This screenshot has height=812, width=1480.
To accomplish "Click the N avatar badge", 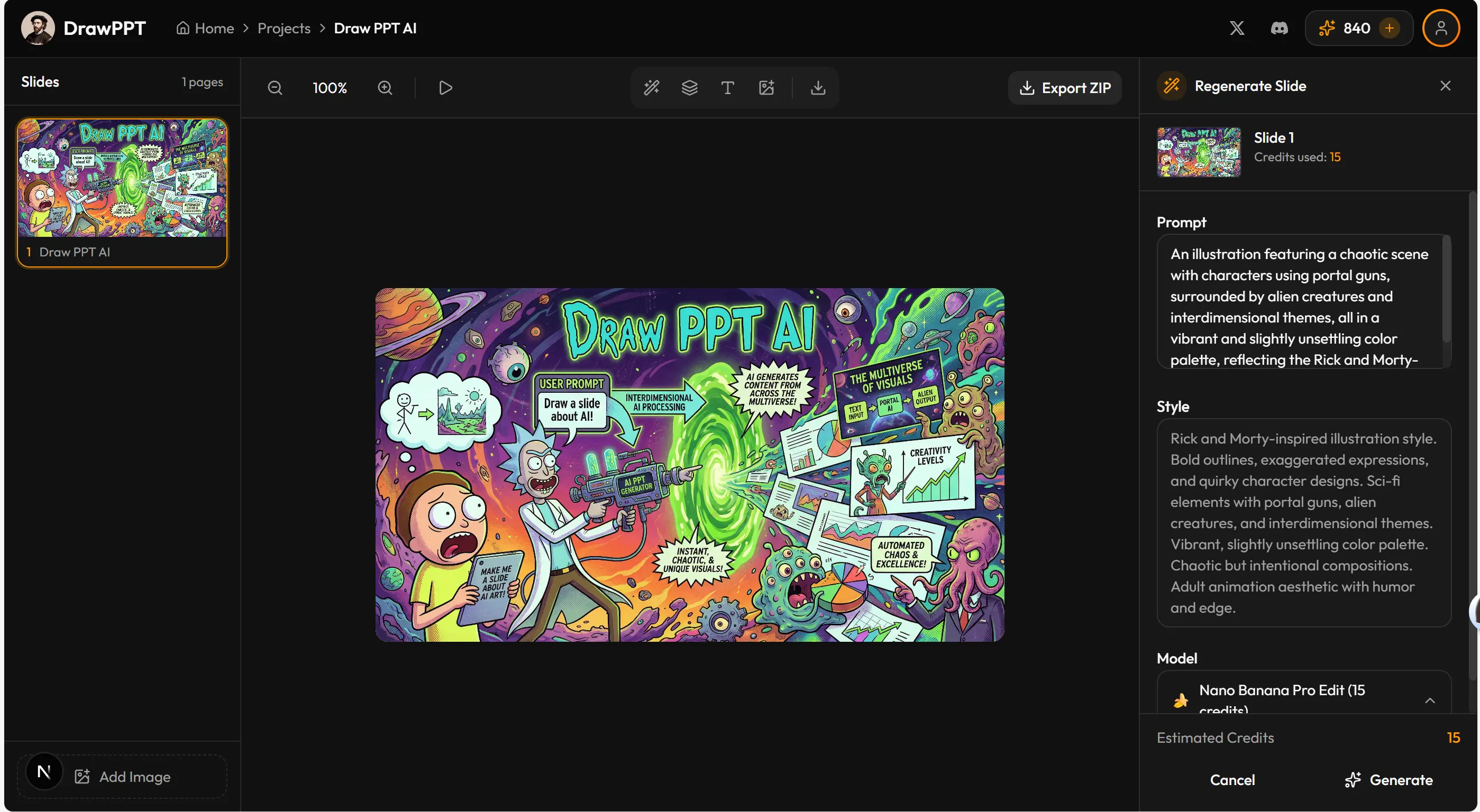I will click(x=44, y=771).
